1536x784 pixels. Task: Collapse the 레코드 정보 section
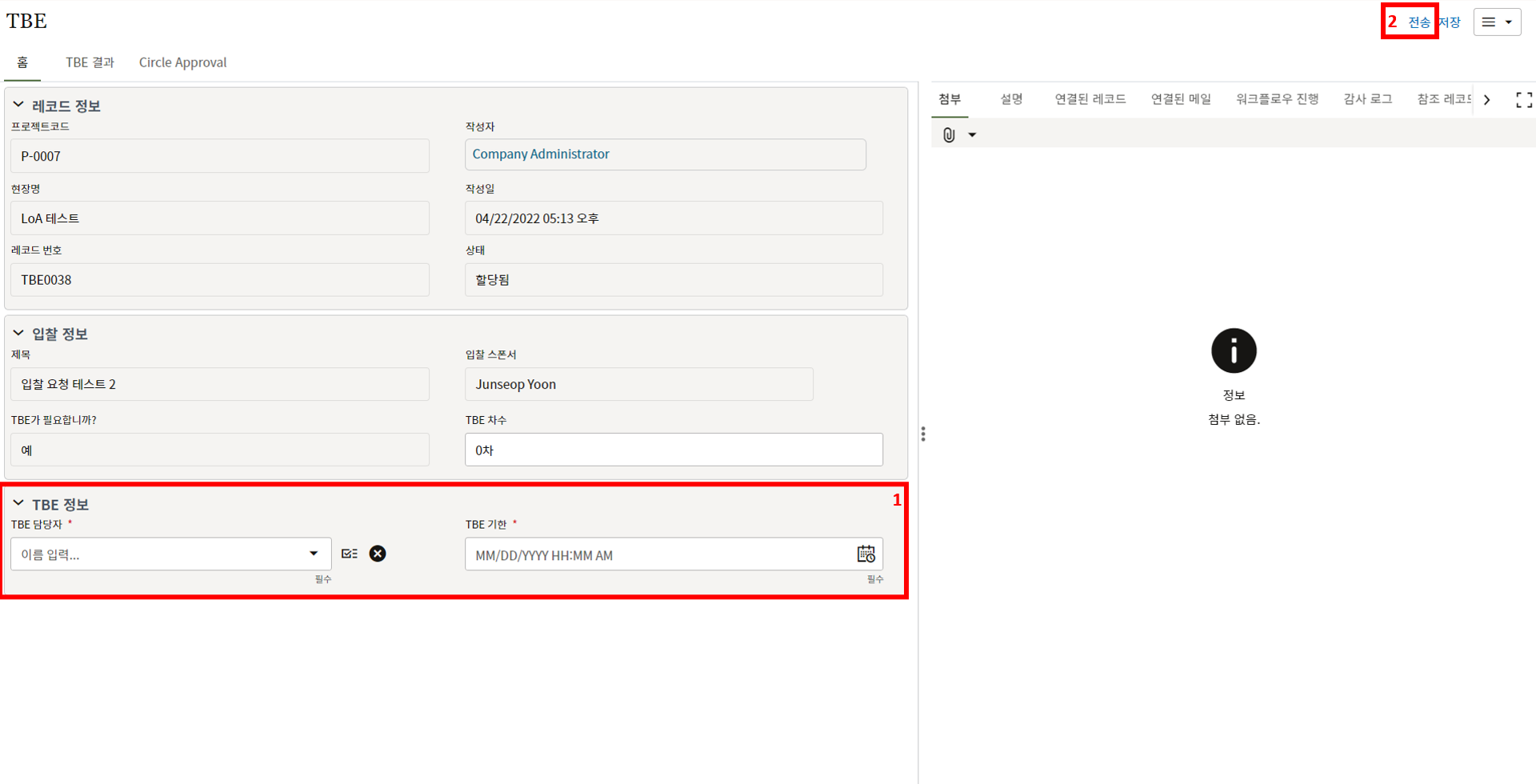(18, 105)
